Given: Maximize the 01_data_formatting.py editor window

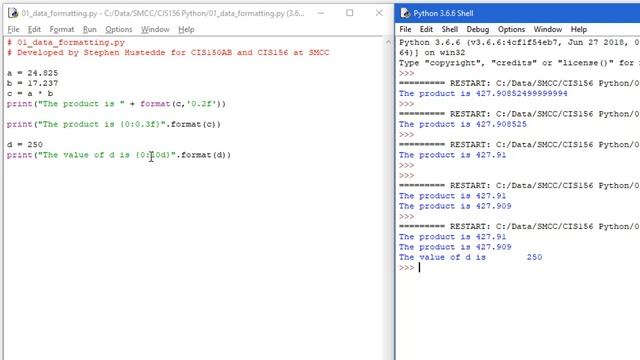Looking at the screenshot, I should 350,13.
